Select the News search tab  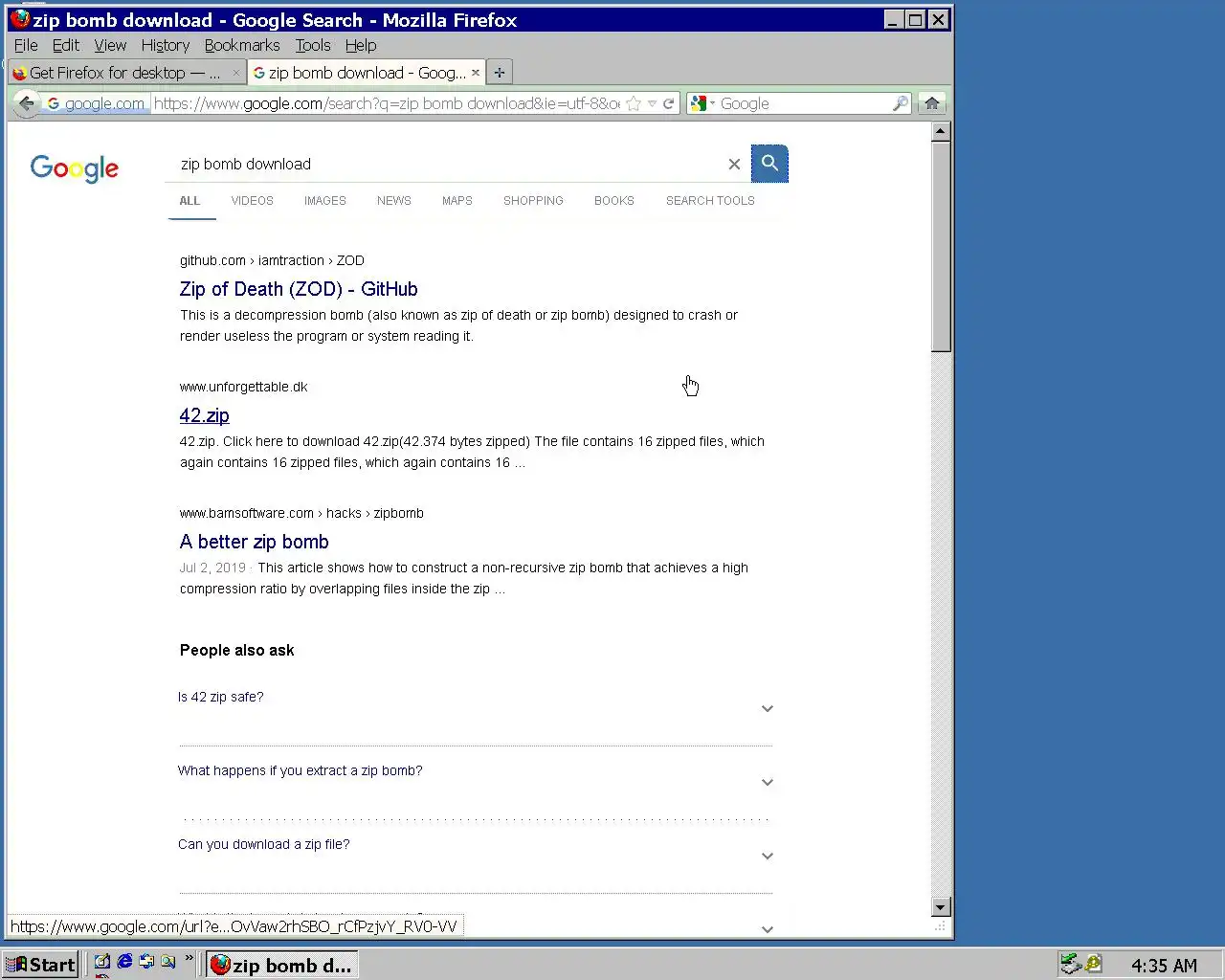tap(393, 201)
